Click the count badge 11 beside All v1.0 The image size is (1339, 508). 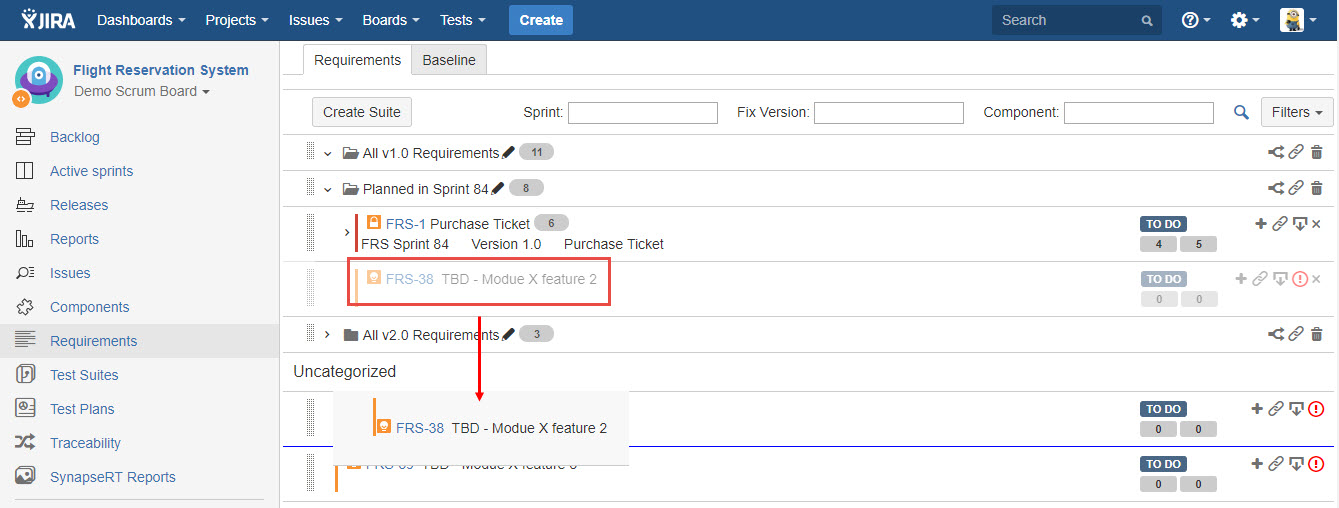(536, 152)
